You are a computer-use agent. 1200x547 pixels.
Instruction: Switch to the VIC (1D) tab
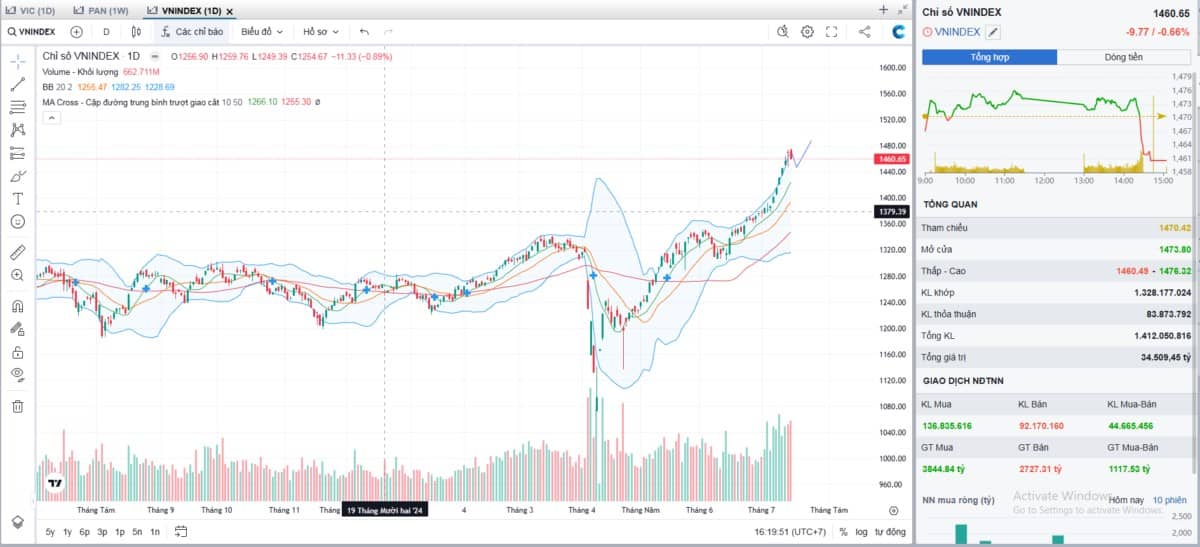(31, 10)
